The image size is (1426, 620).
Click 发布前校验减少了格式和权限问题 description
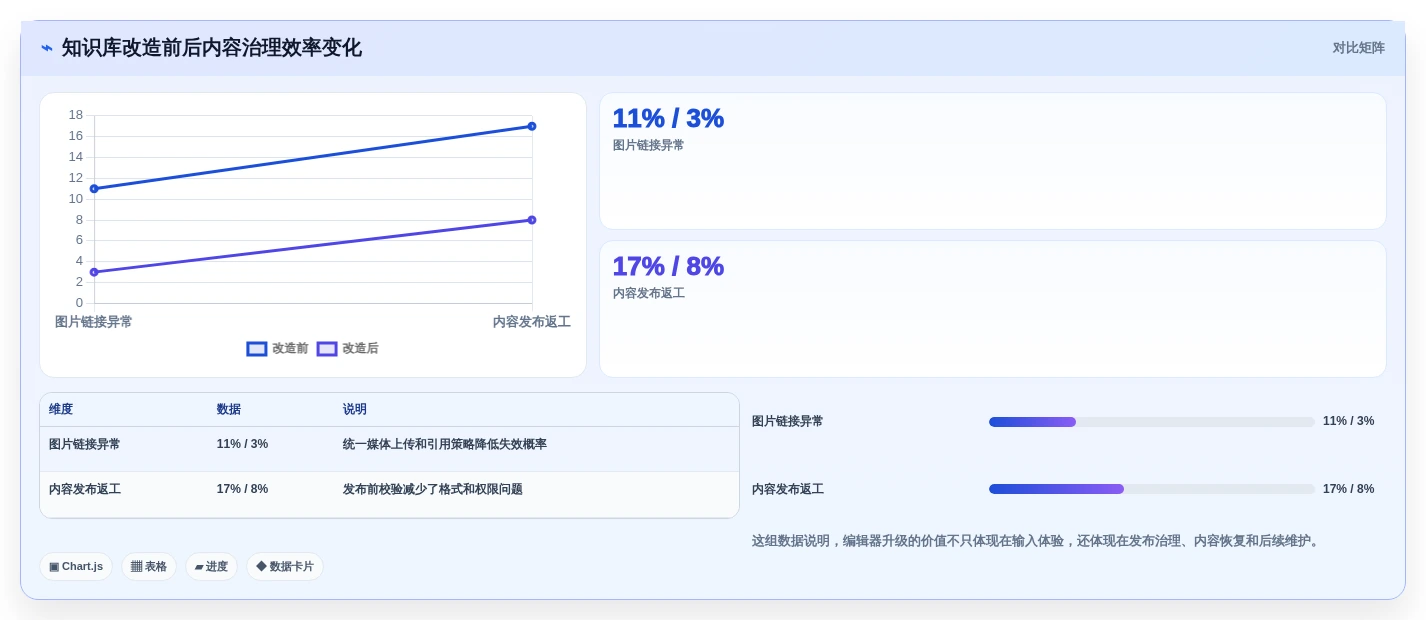click(433, 489)
